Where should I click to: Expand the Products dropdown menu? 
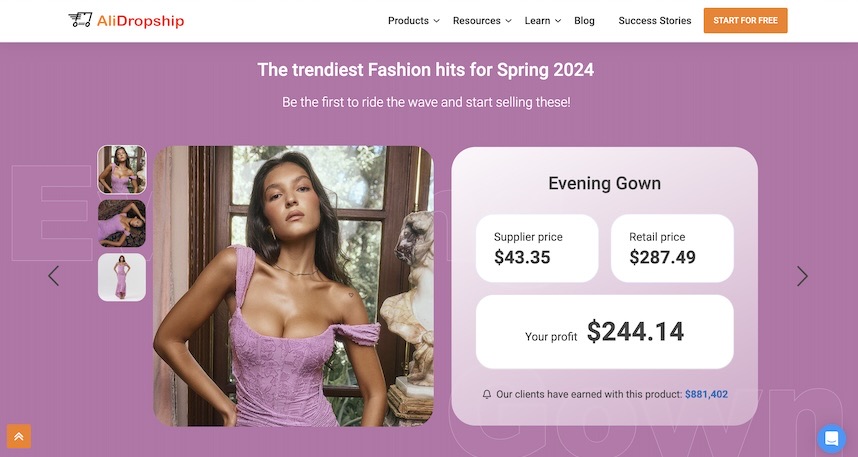click(413, 21)
